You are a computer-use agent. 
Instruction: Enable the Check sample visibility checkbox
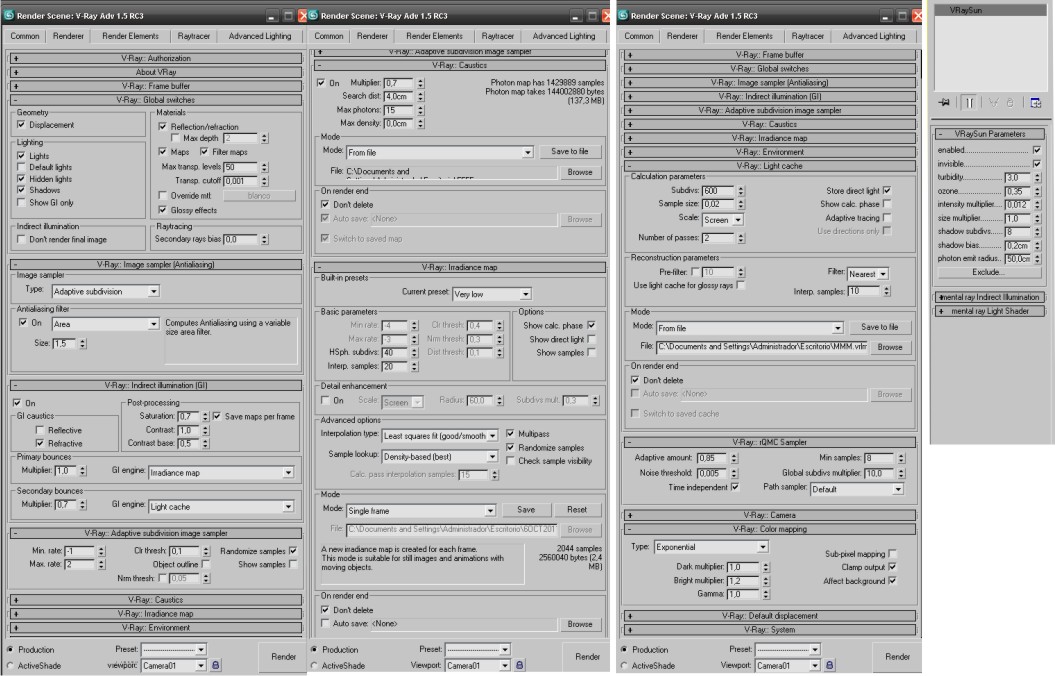point(510,461)
